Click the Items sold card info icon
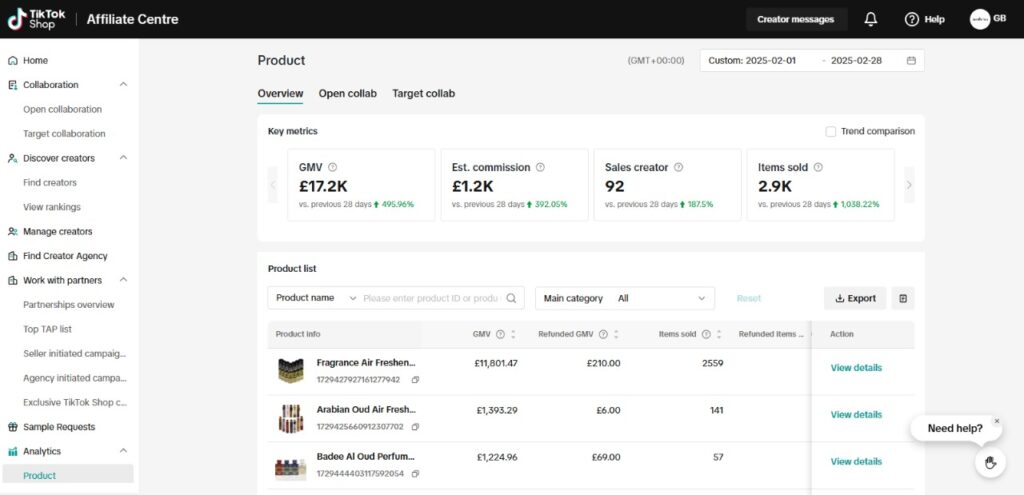 click(818, 167)
